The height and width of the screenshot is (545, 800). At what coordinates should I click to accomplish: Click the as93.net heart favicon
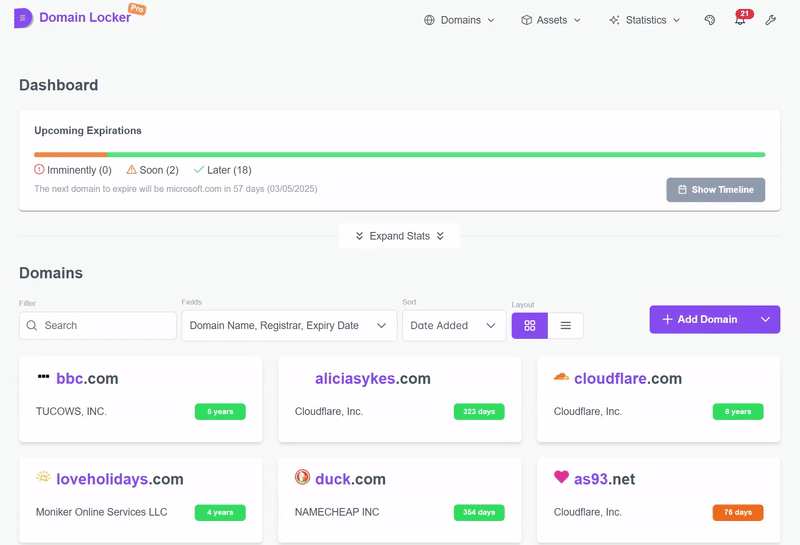click(561, 478)
